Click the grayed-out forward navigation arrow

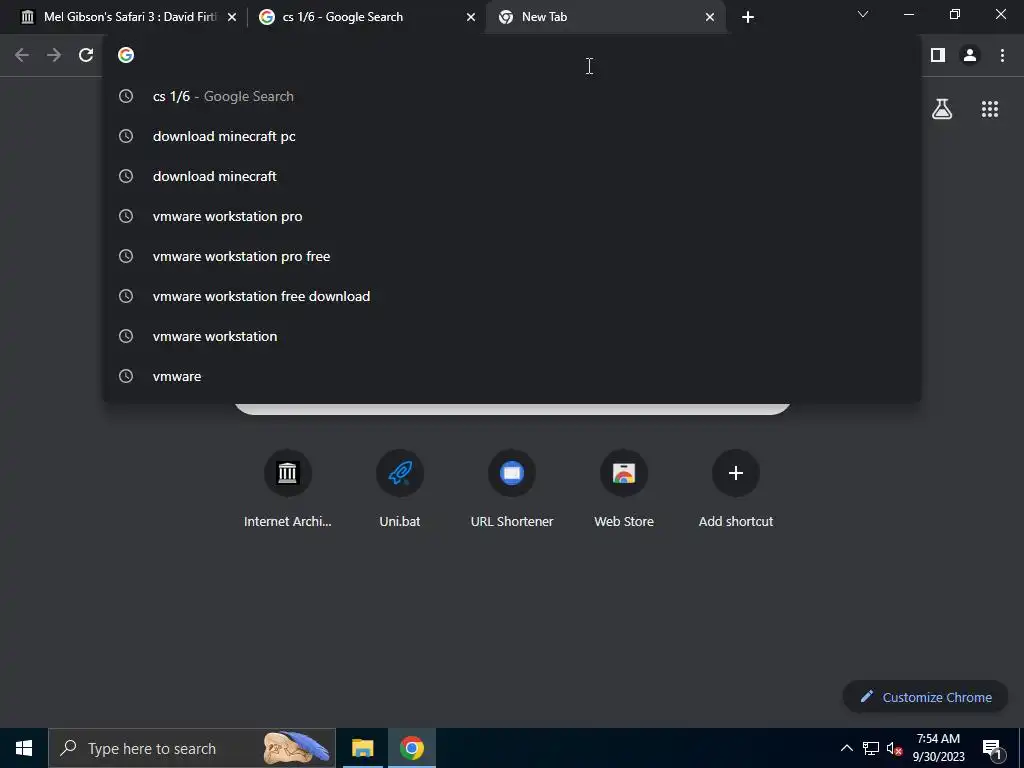pyautogui.click(x=54, y=56)
